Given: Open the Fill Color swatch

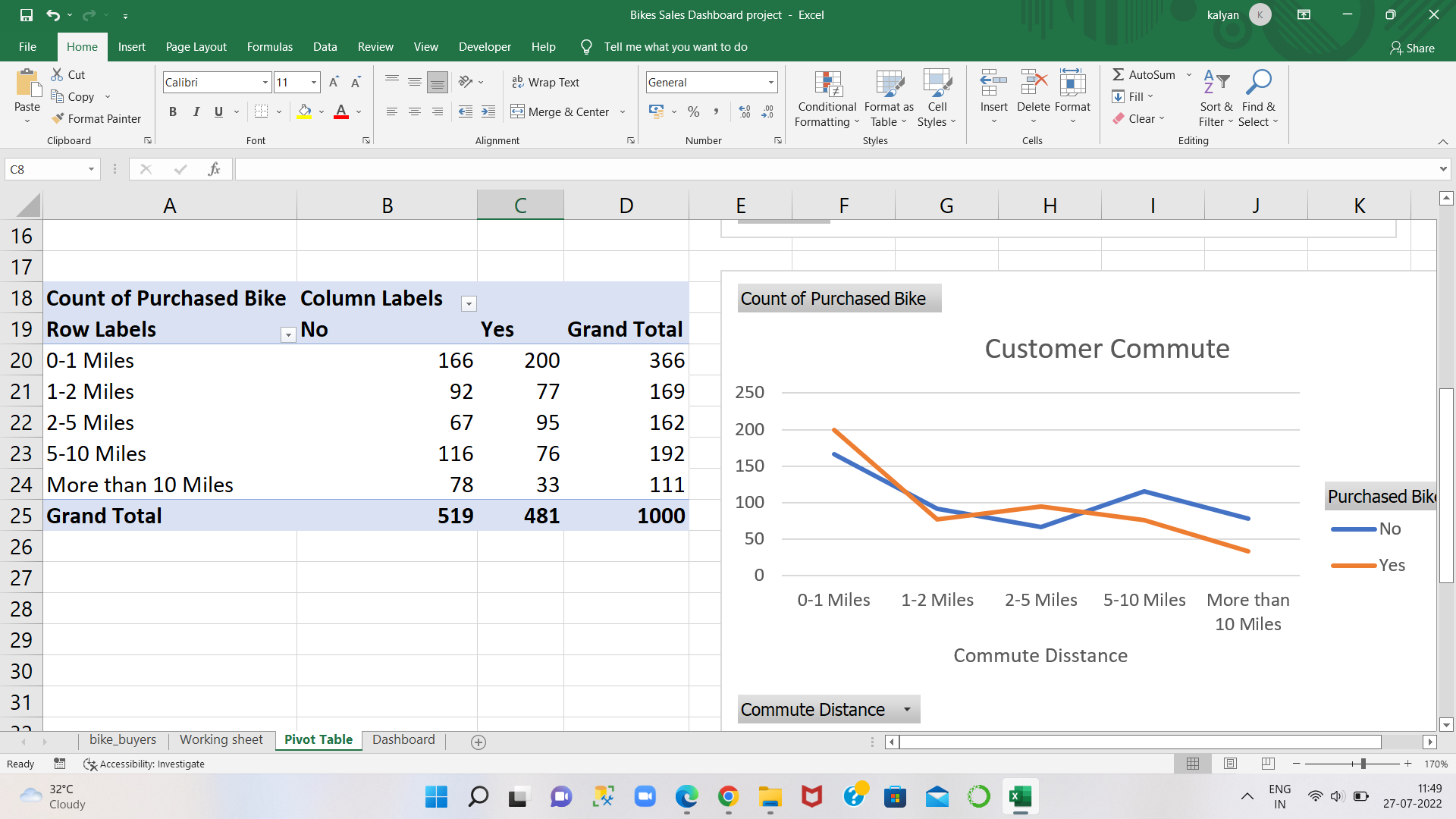Looking at the screenshot, I should coord(305,111).
